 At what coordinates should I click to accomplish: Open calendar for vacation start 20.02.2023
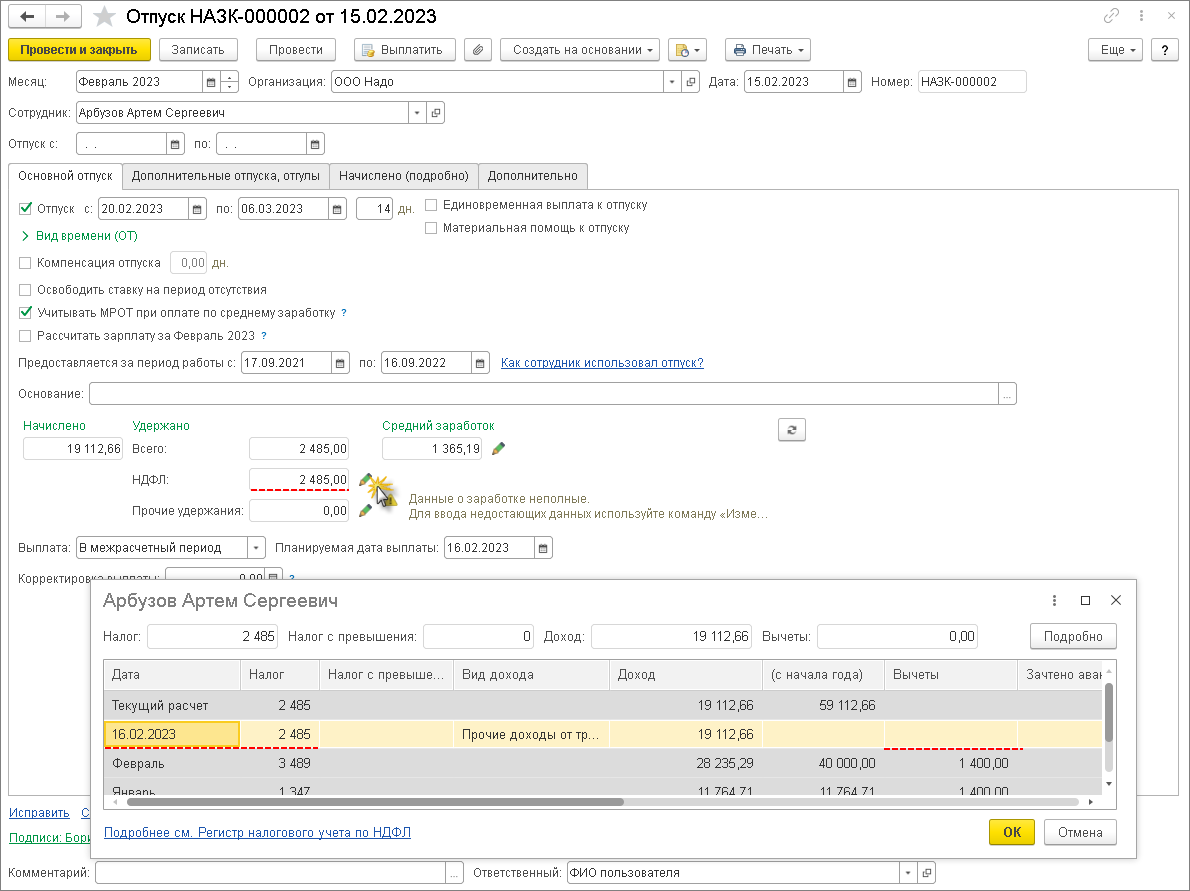pyautogui.click(x=197, y=209)
